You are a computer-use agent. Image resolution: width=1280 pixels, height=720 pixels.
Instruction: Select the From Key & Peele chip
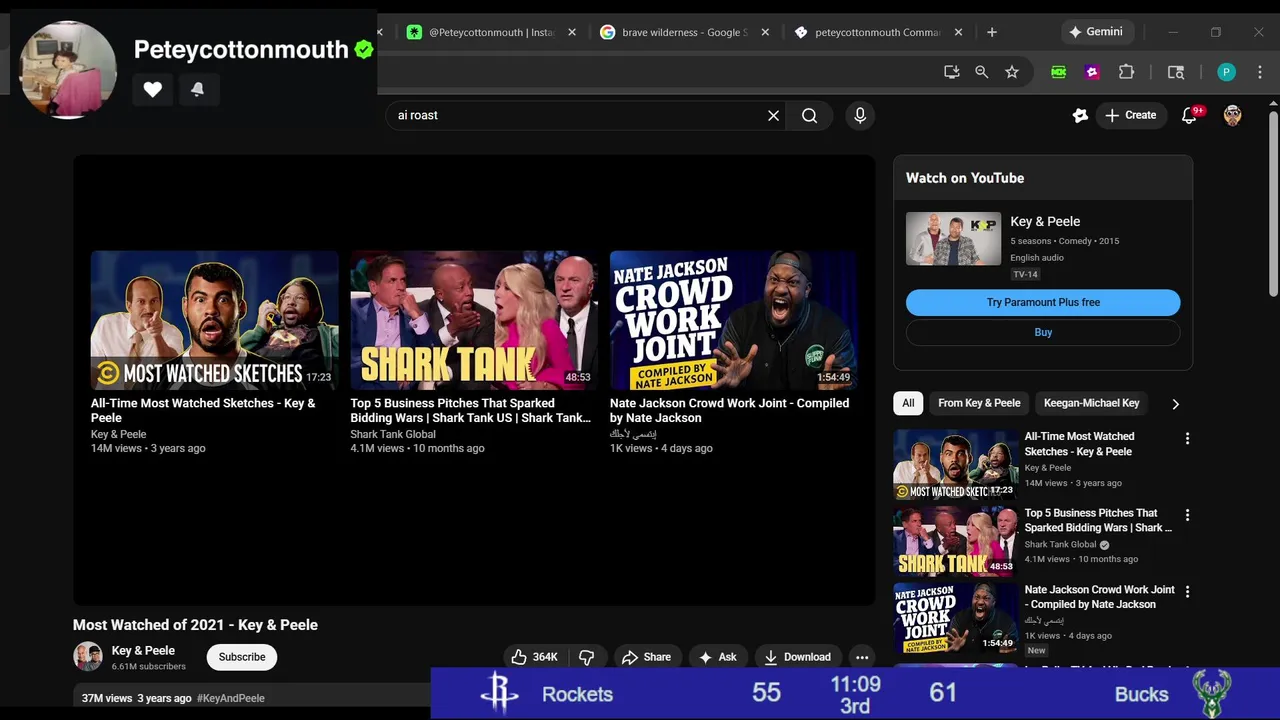(979, 403)
